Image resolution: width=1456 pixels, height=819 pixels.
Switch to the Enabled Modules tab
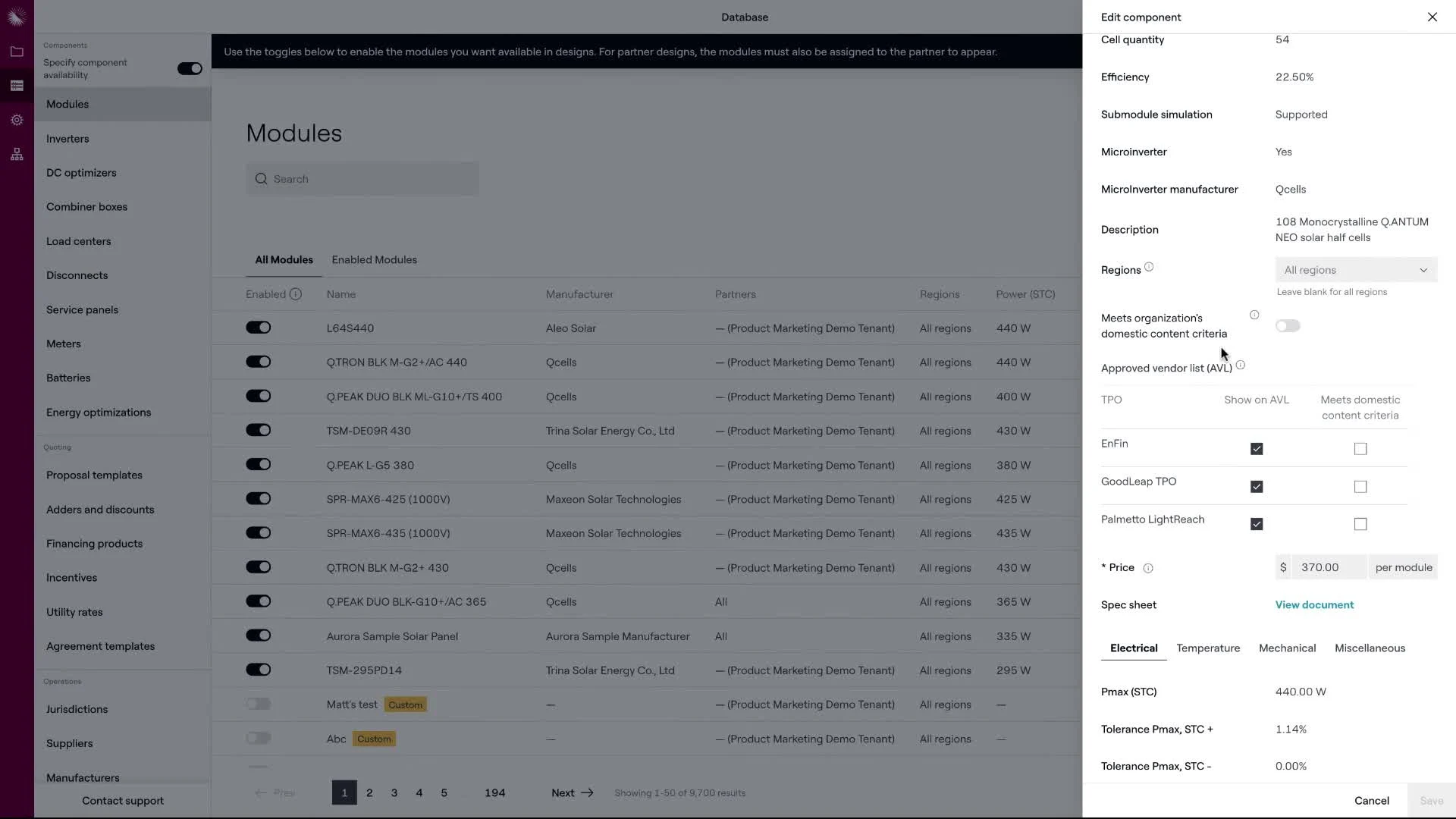click(374, 259)
